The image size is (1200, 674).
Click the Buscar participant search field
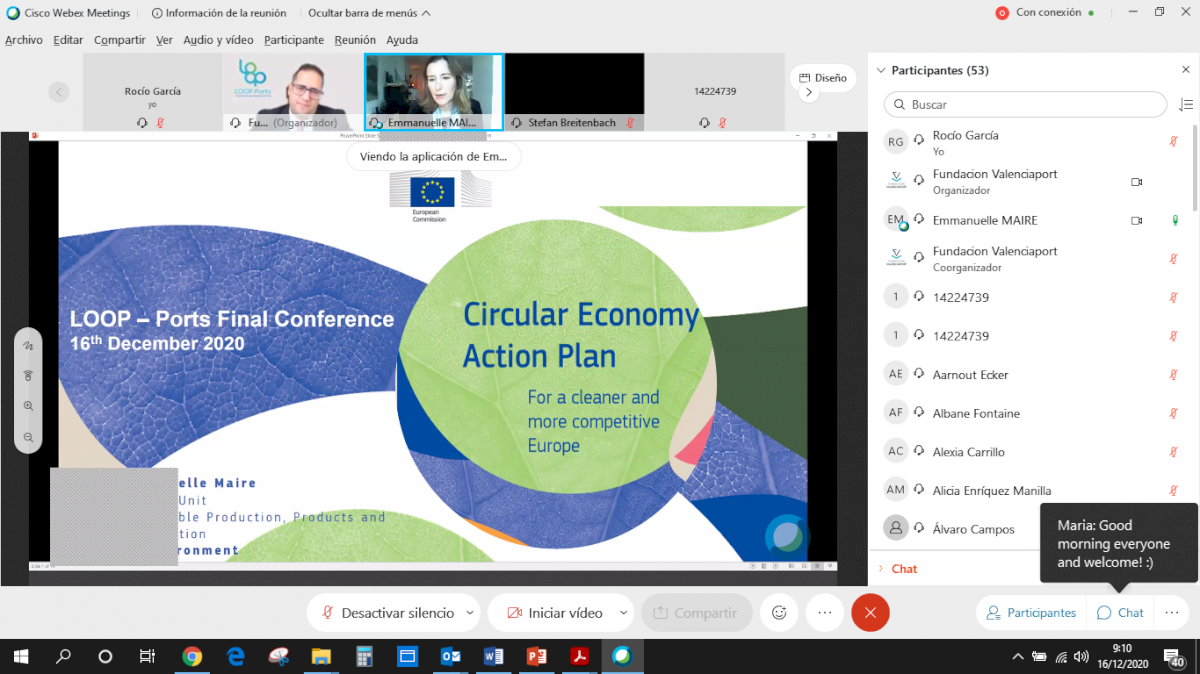tap(1025, 105)
